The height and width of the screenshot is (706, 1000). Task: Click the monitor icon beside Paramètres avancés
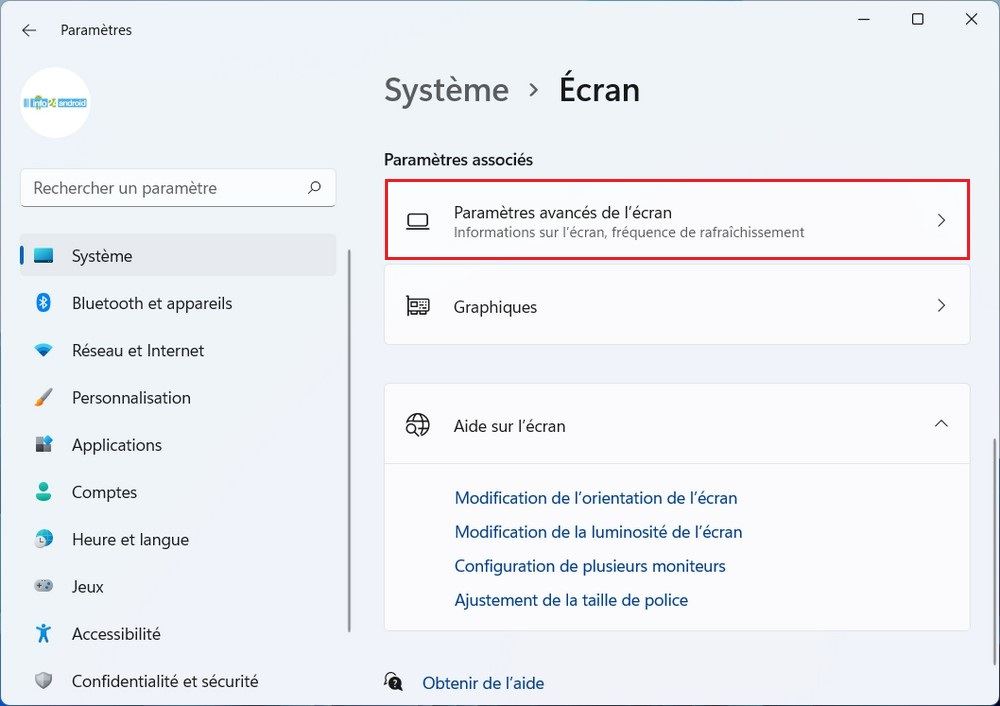[x=417, y=220]
